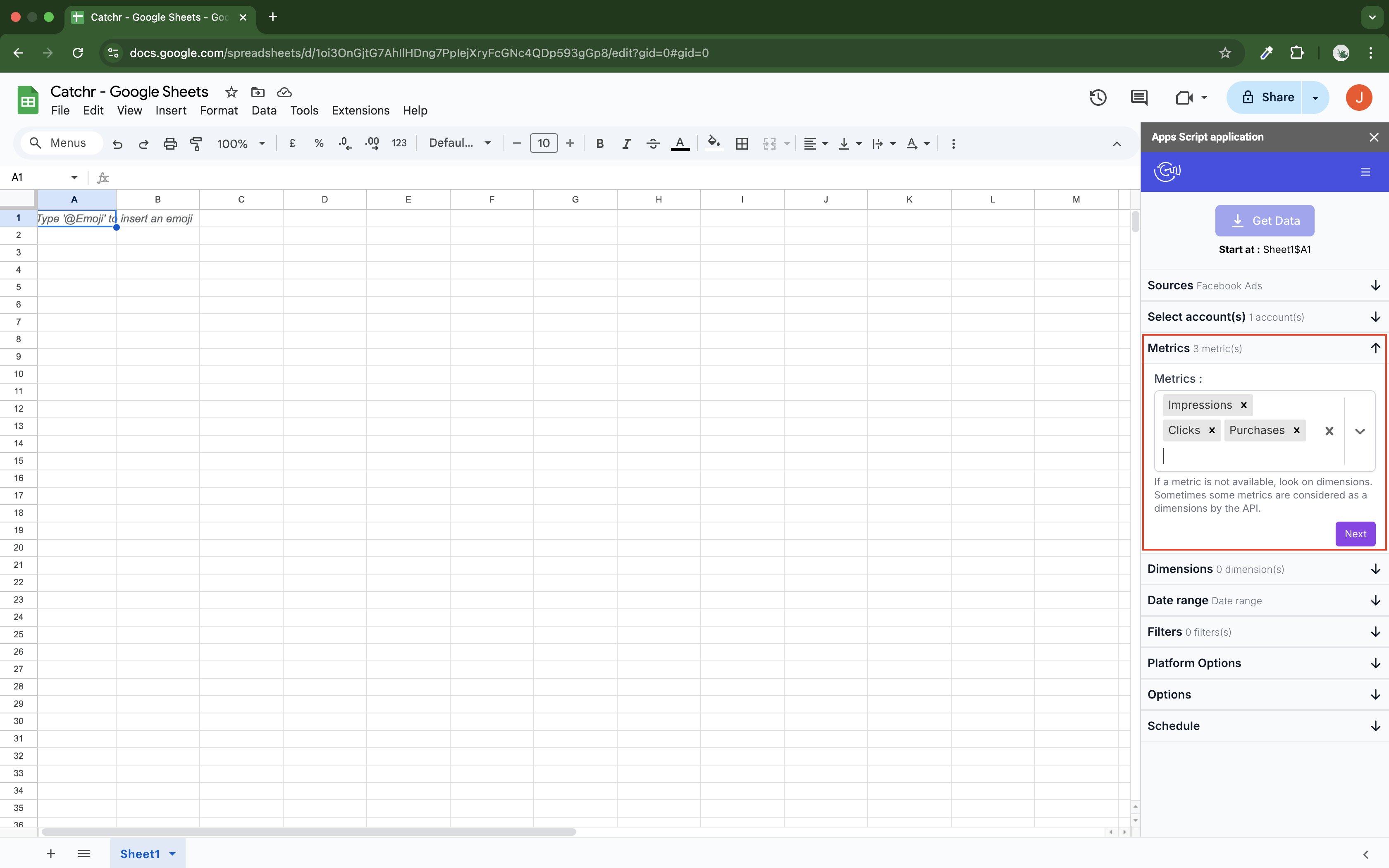Image resolution: width=1389 pixels, height=868 pixels.
Task: Increase font size with plus button
Action: (x=570, y=143)
